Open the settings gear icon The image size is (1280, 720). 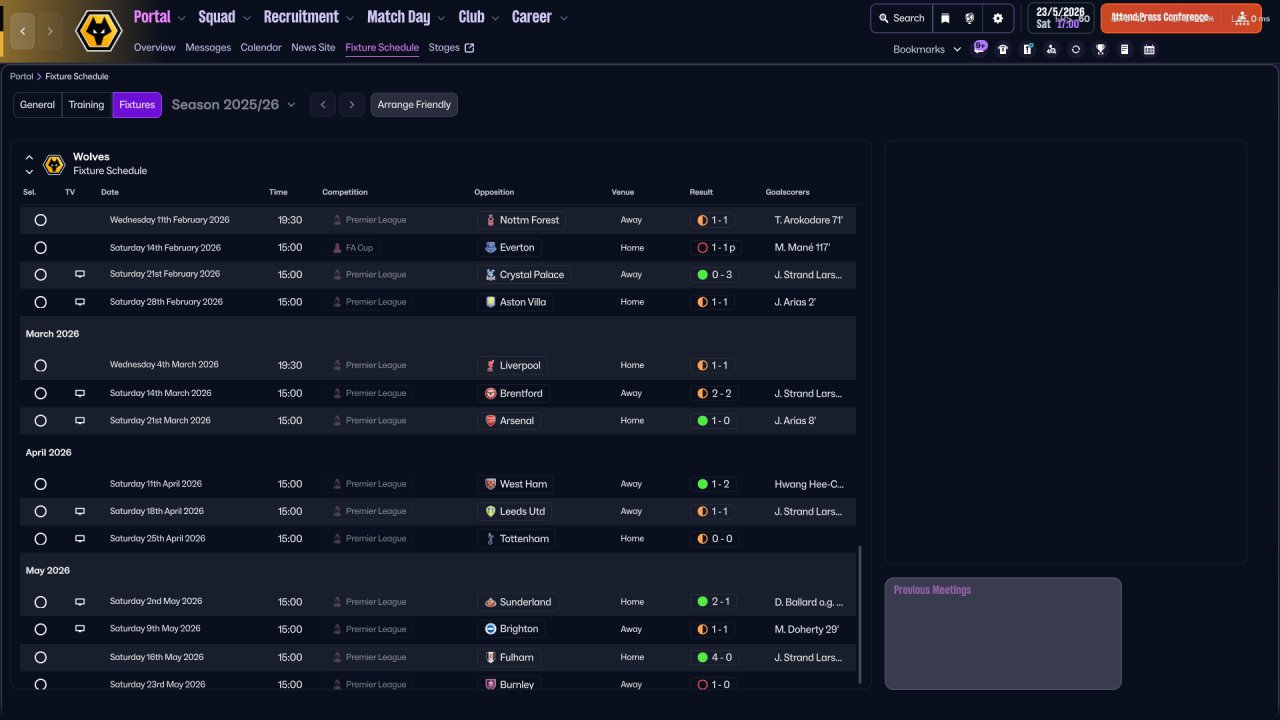(x=997, y=18)
